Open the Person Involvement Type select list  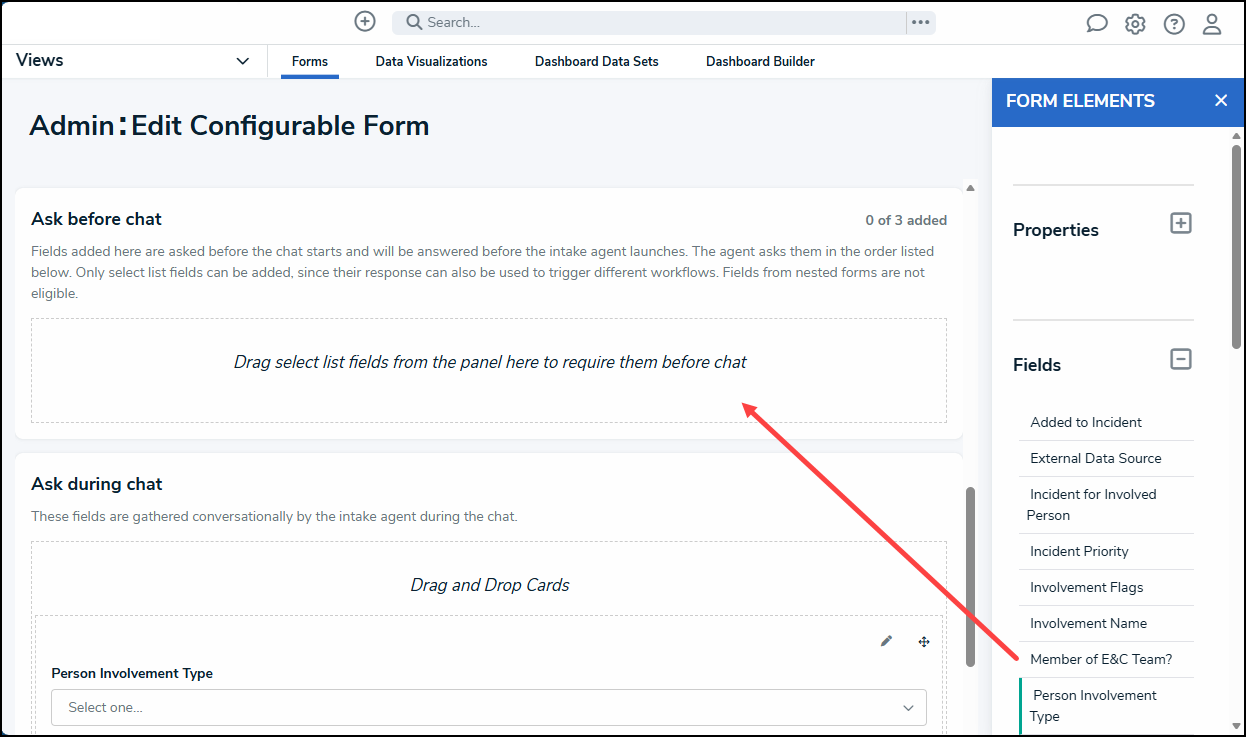tap(489, 707)
